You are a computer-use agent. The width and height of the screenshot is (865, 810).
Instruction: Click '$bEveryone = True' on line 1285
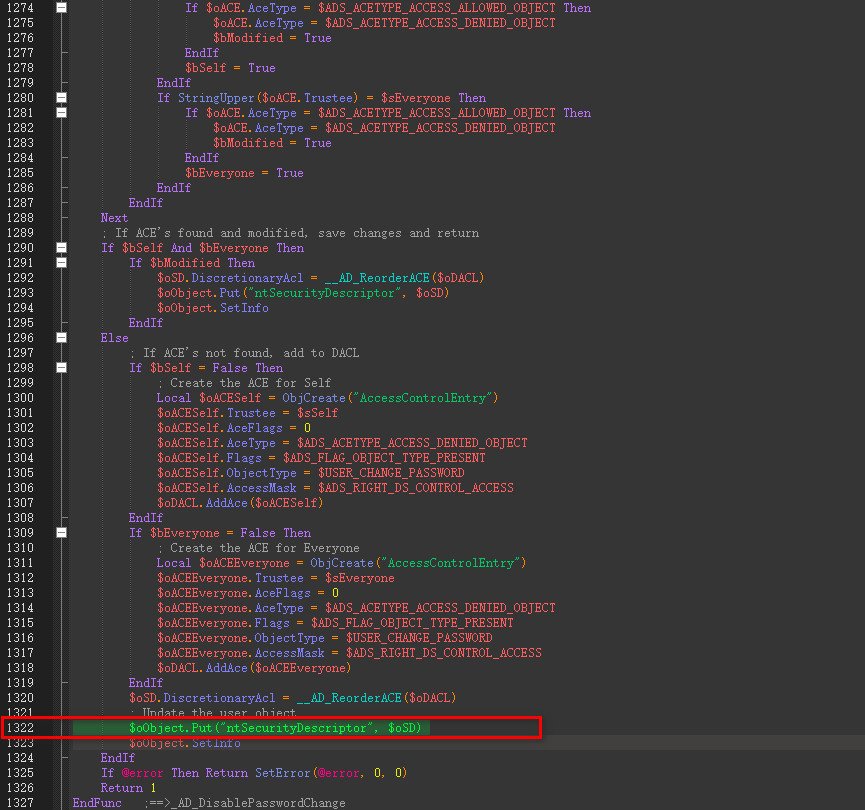[244, 173]
